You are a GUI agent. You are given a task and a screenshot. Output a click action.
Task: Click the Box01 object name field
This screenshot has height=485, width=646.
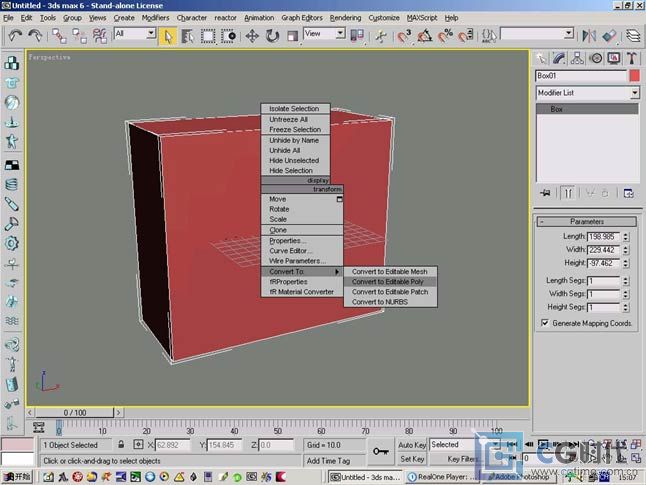[581, 76]
